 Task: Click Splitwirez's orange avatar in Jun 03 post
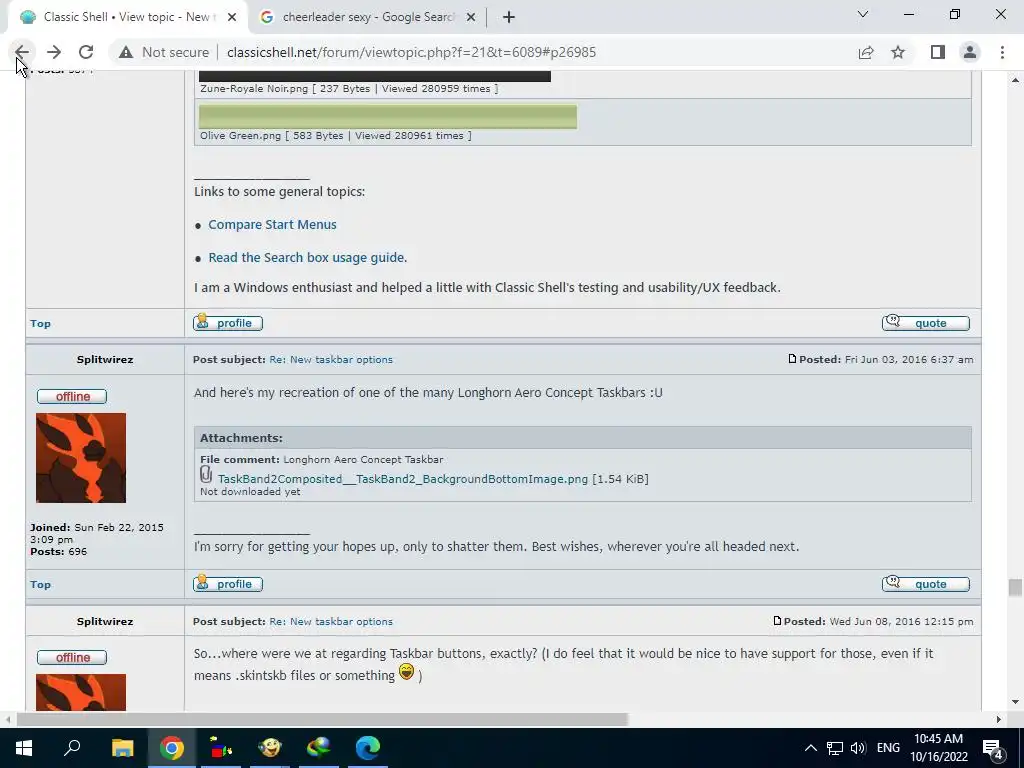81,458
